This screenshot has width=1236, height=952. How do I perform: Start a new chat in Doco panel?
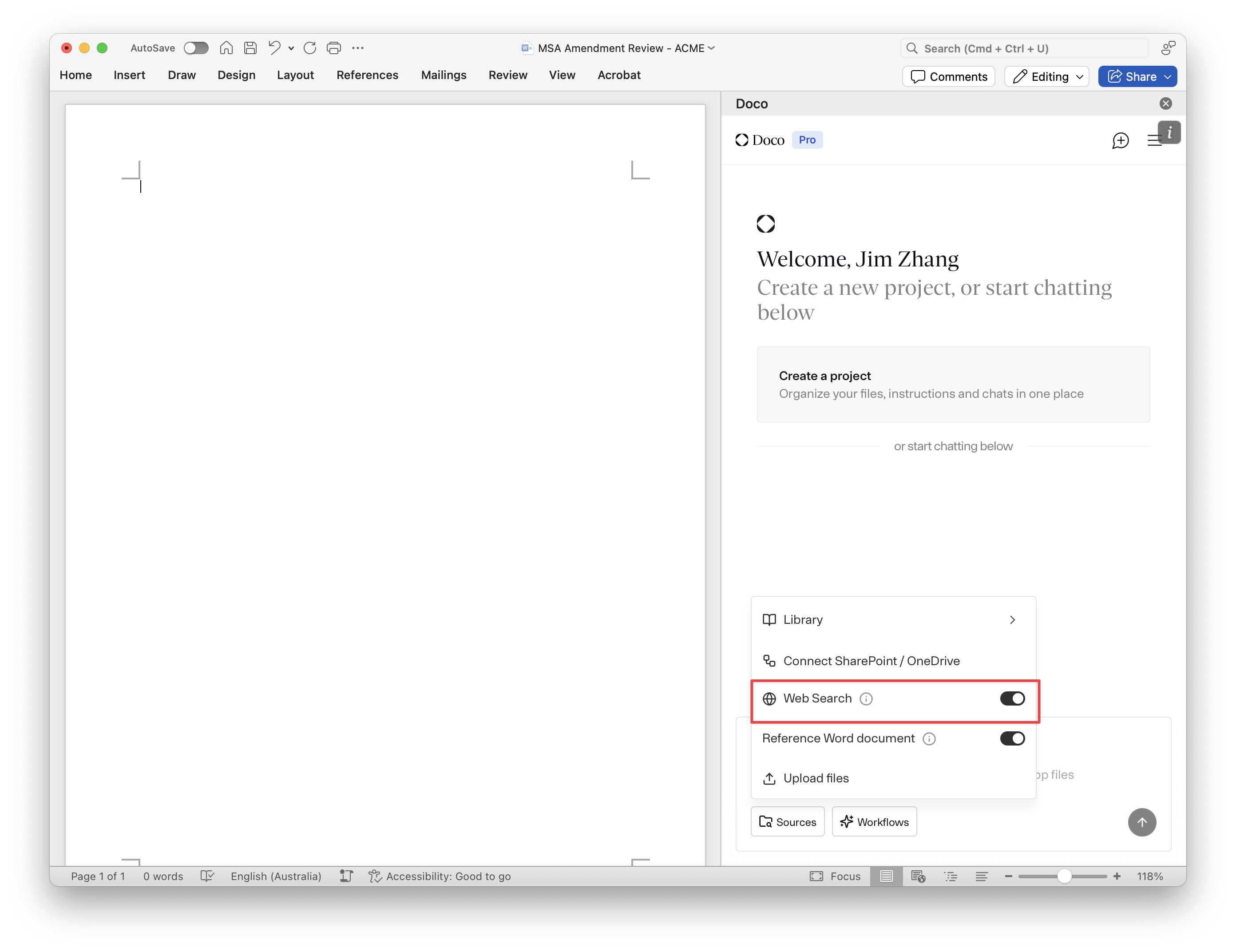(1120, 141)
